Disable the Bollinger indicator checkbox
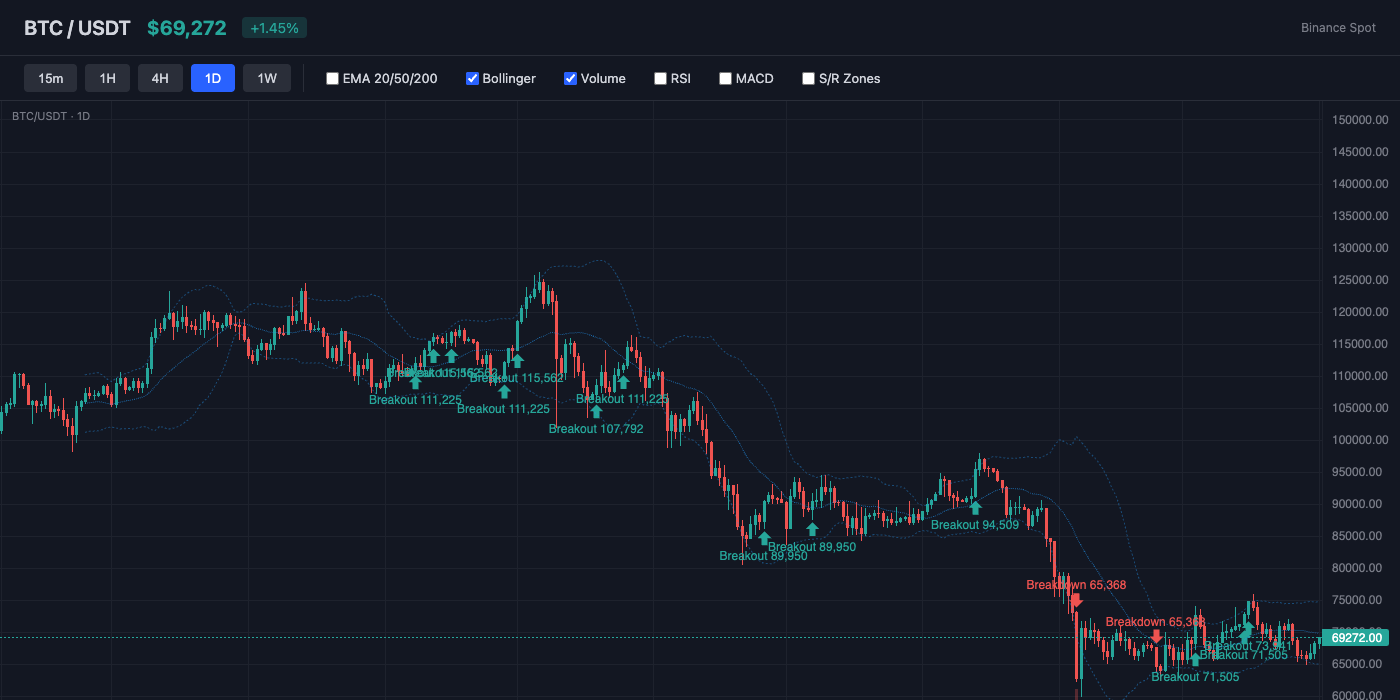This screenshot has width=1400, height=700. coord(472,78)
